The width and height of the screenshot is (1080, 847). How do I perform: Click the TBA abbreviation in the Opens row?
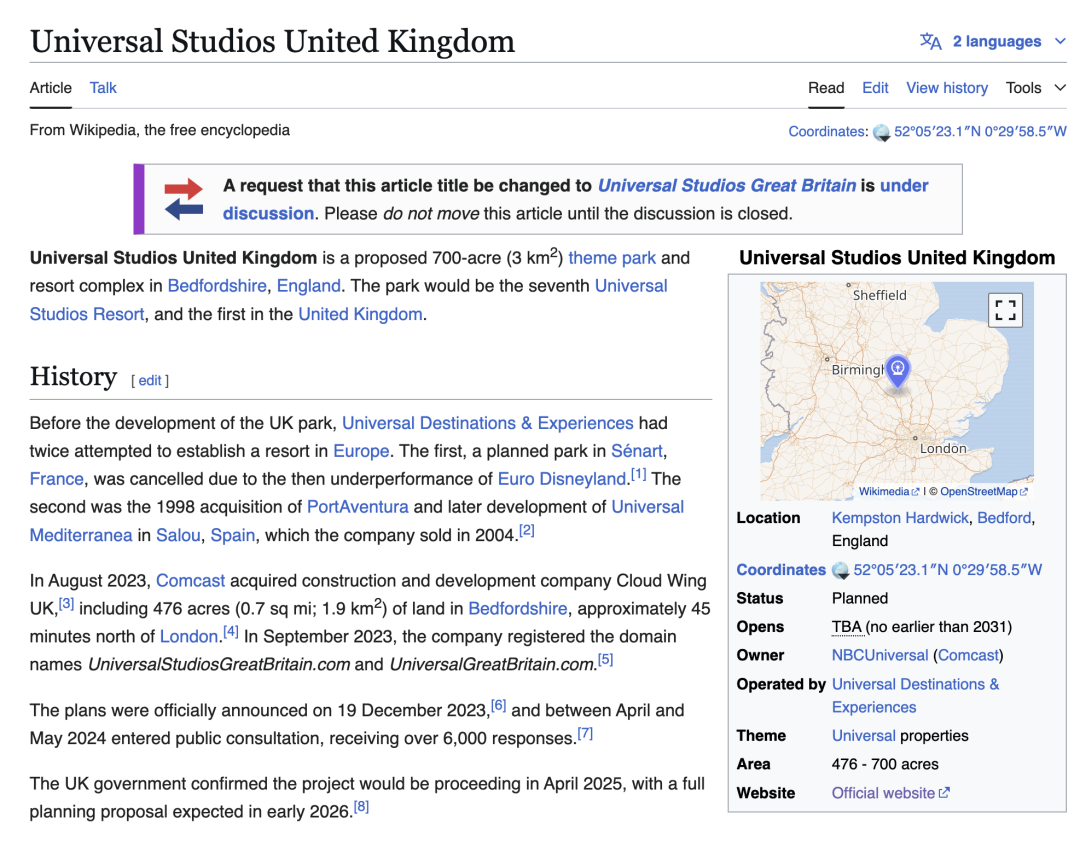[x=847, y=627]
